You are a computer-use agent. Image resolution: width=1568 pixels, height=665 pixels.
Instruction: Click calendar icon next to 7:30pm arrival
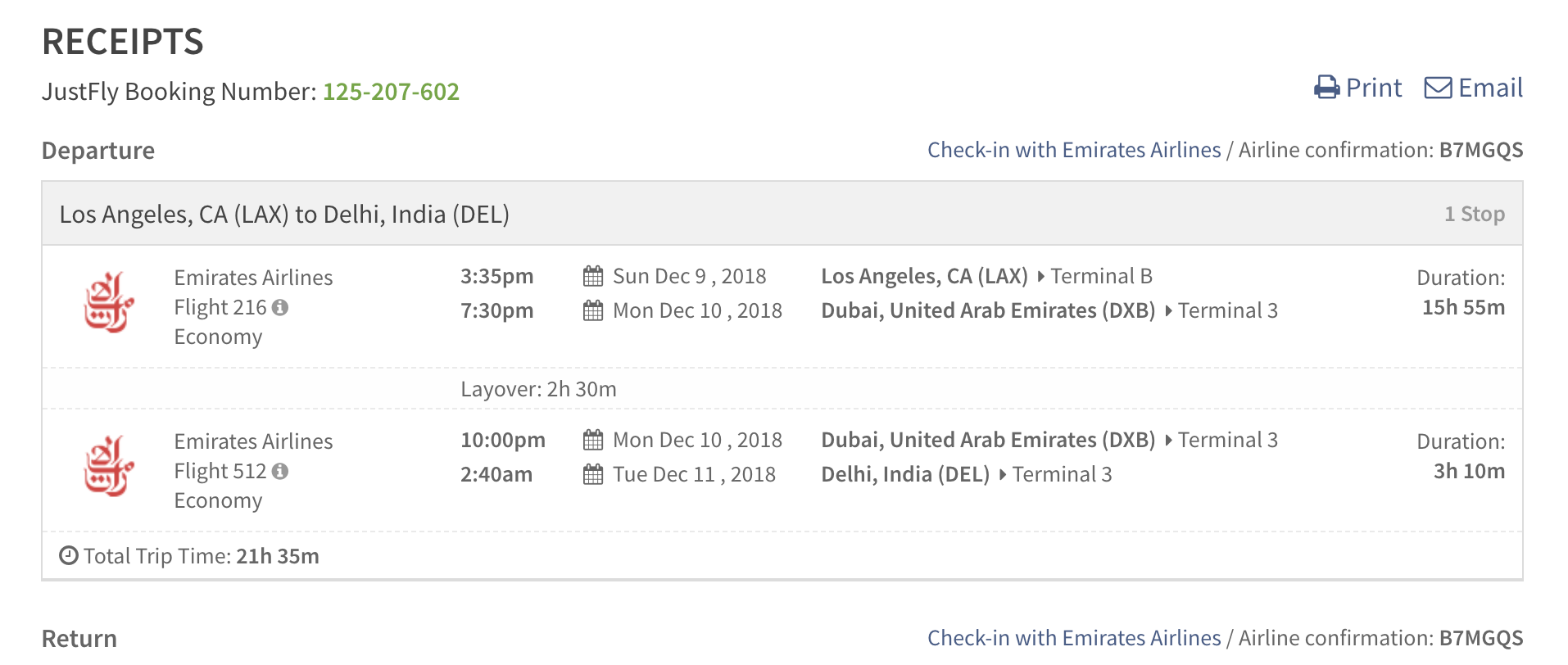tap(593, 310)
